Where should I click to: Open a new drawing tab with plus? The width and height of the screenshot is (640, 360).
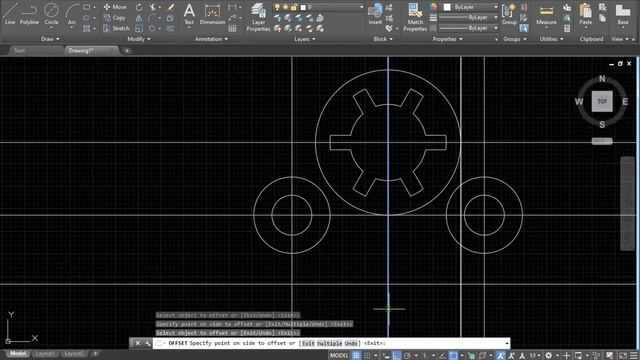(127, 51)
